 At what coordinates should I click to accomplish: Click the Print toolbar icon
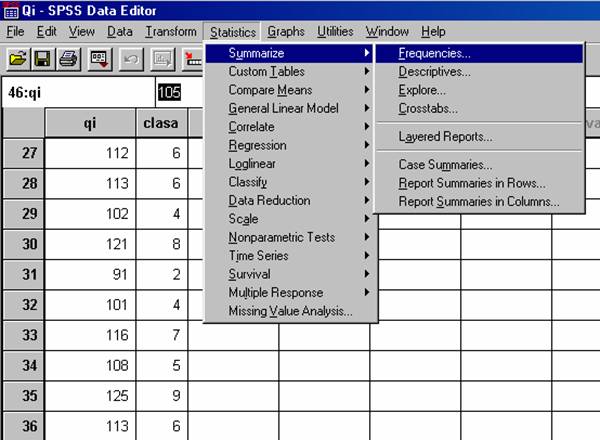(68, 59)
